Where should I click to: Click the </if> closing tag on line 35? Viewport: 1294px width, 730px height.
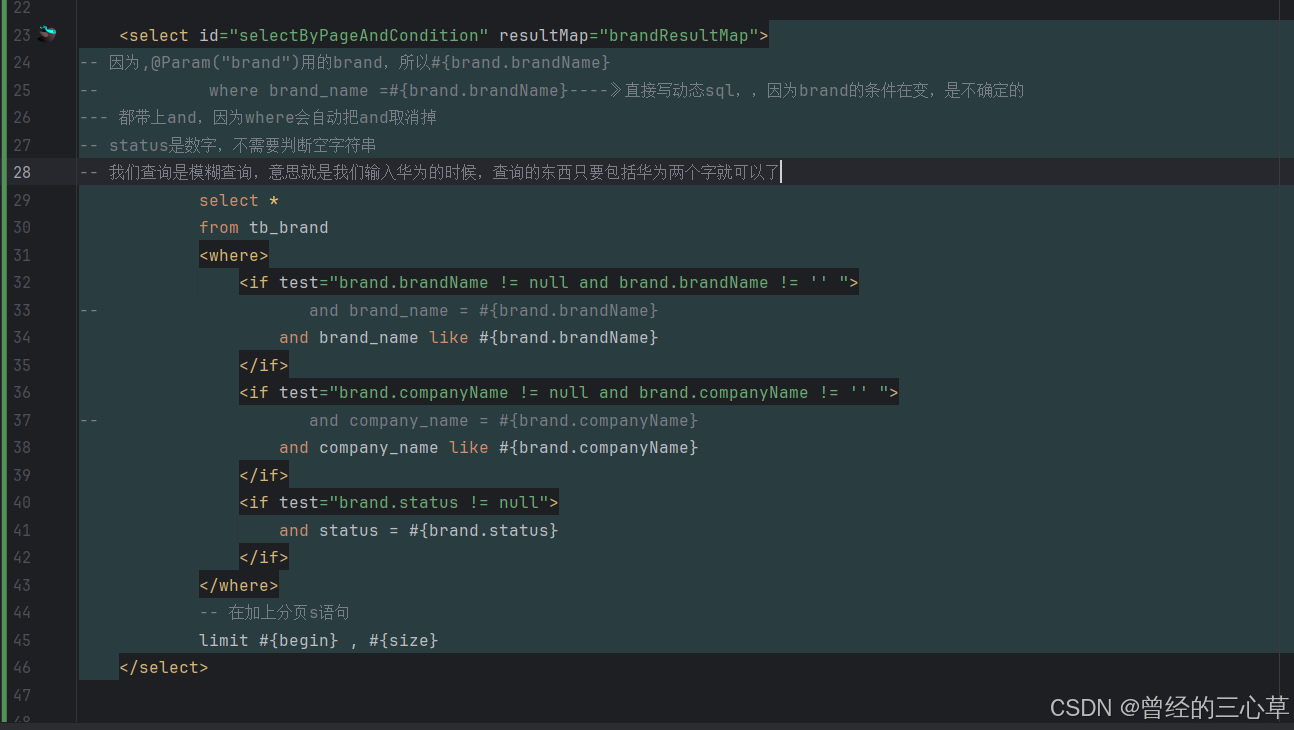(x=264, y=366)
